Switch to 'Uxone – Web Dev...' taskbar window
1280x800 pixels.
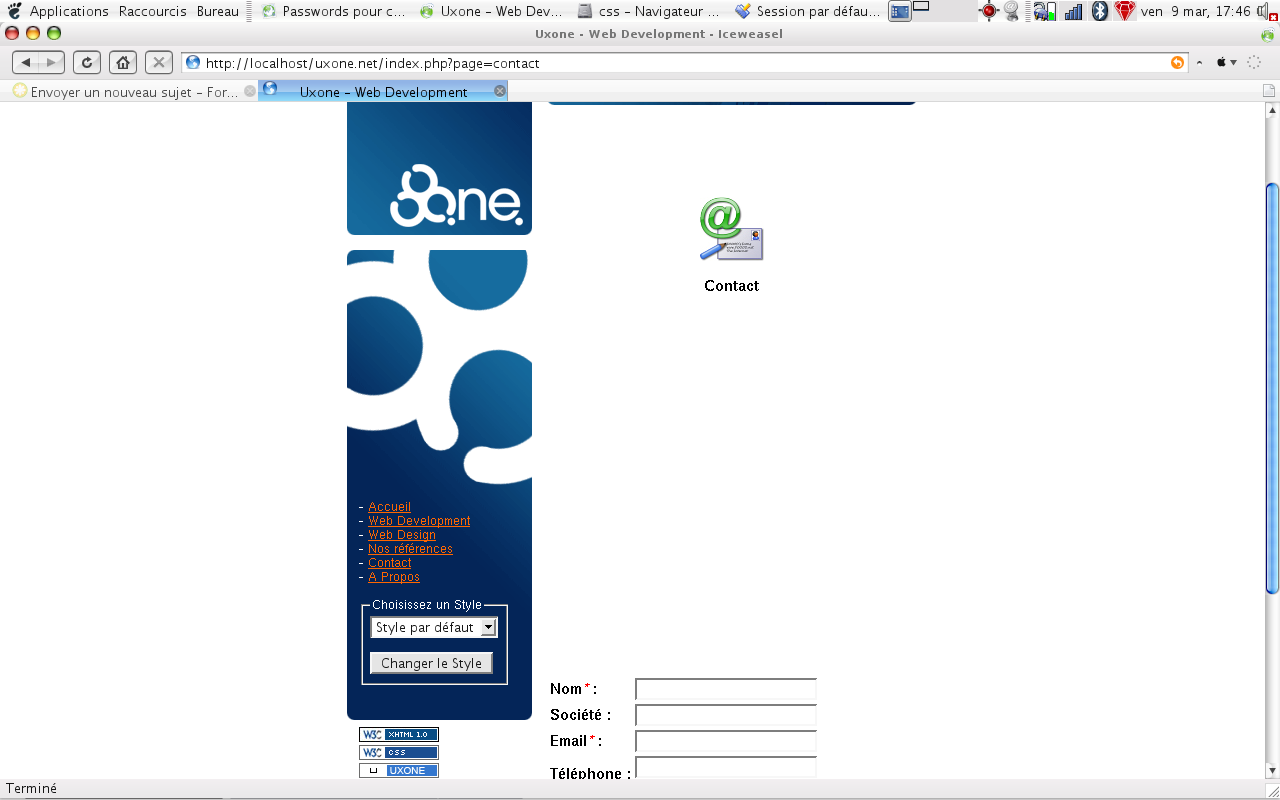[x=493, y=11]
